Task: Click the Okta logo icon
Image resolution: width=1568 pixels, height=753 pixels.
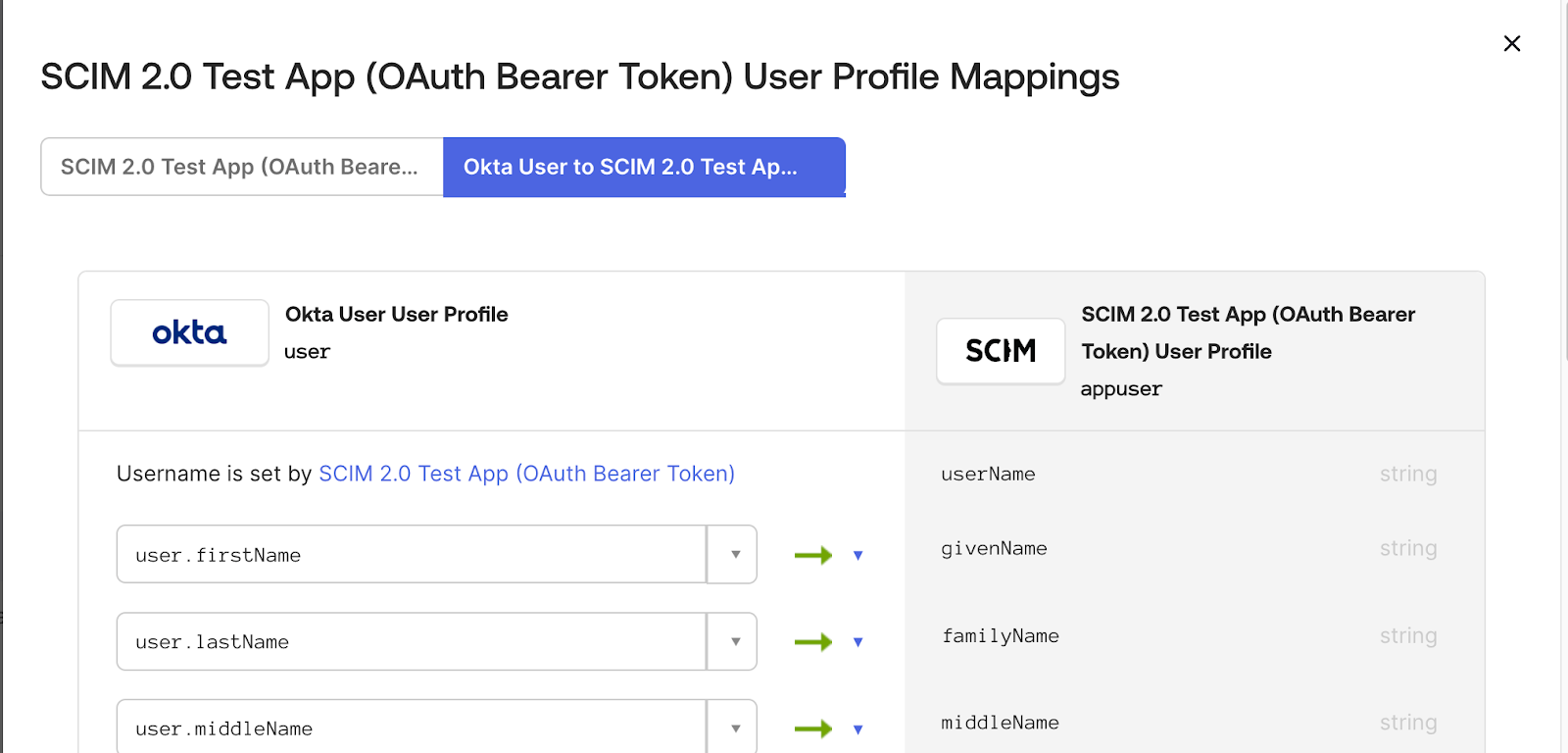Action: 189,333
